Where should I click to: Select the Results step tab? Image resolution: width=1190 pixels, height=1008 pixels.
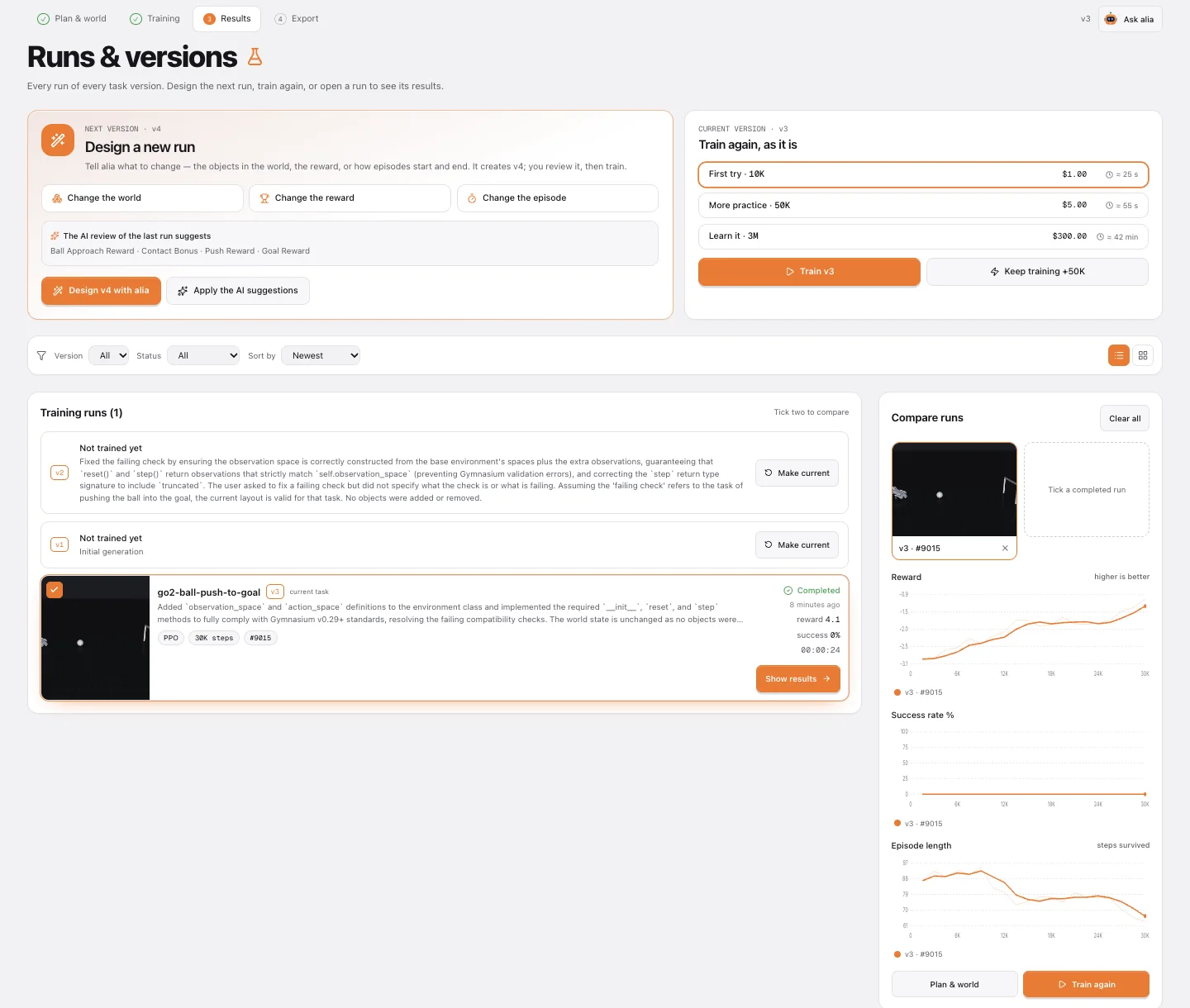(x=227, y=18)
